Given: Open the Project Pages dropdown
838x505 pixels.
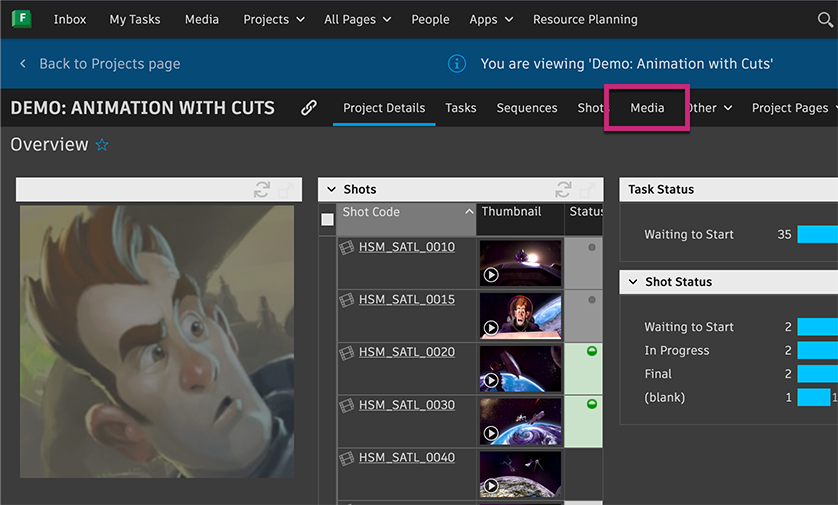Looking at the screenshot, I should pyautogui.click(x=794, y=108).
